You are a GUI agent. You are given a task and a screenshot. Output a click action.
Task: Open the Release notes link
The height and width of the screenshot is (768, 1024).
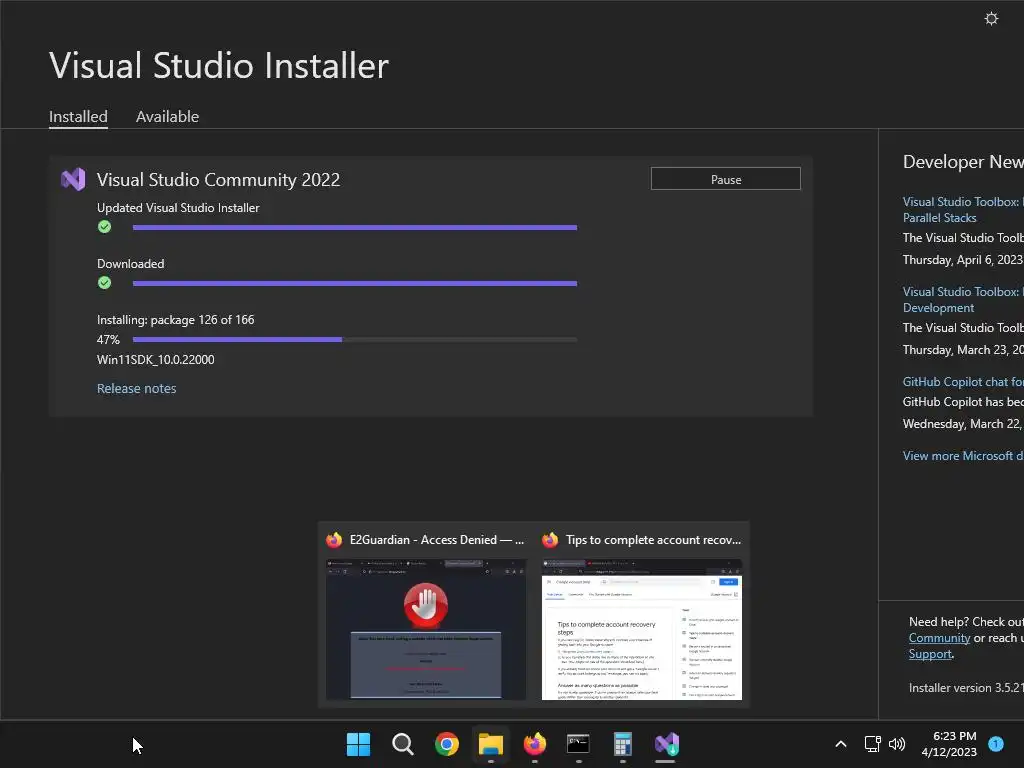[x=136, y=389]
